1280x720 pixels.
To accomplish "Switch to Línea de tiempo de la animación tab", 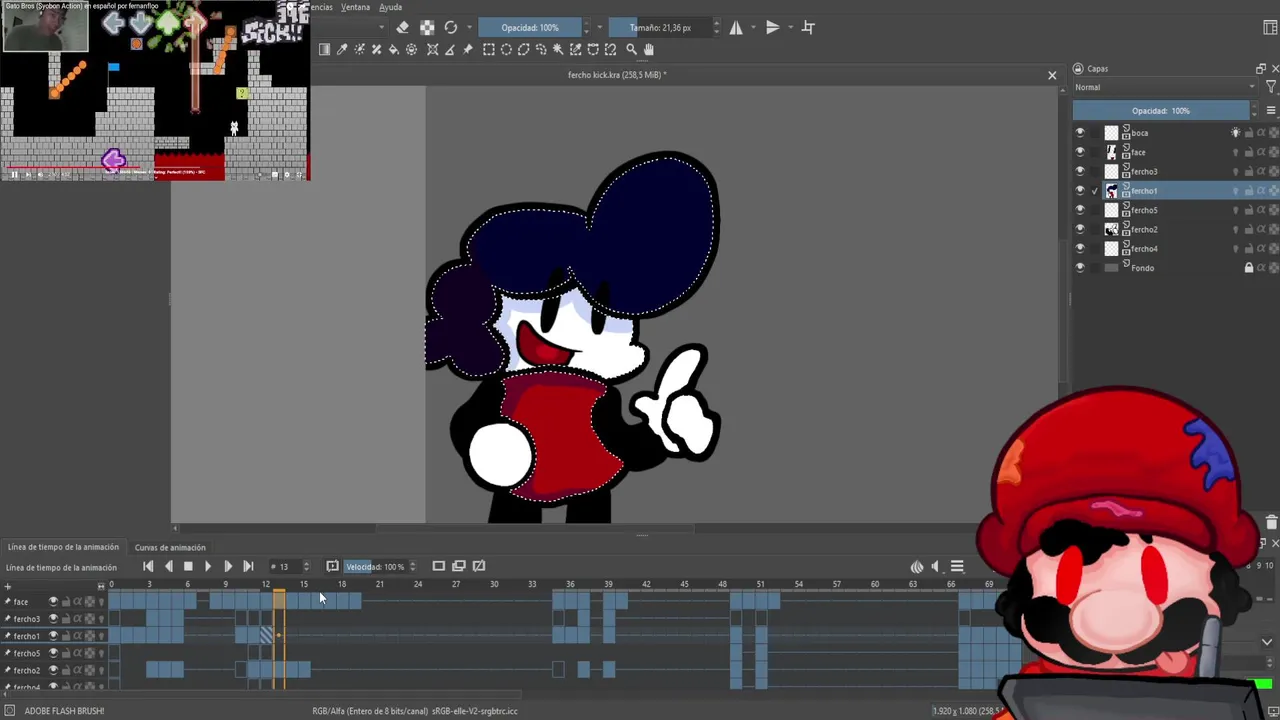I will point(63,547).
